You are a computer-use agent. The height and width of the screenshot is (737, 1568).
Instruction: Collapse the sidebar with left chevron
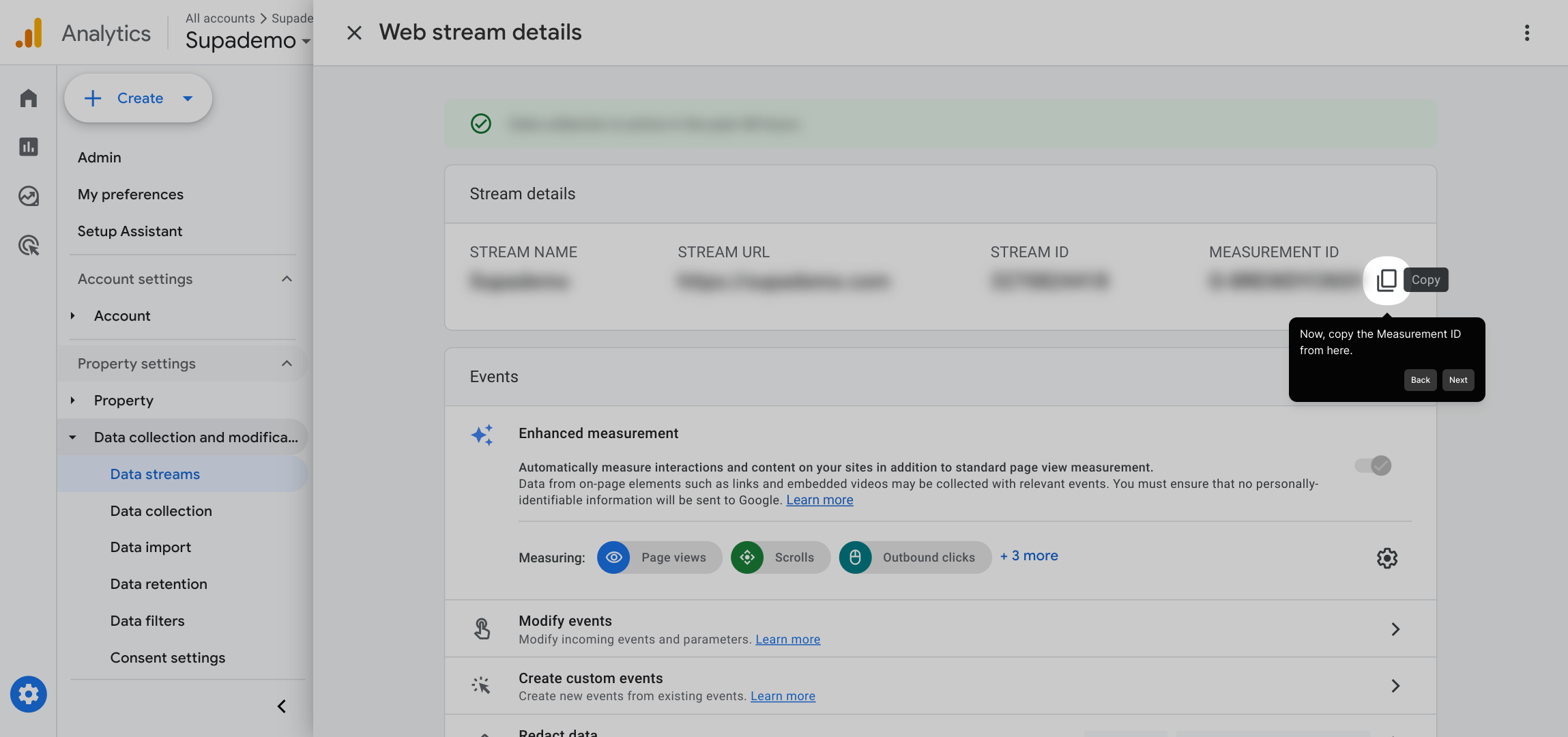click(281, 706)
